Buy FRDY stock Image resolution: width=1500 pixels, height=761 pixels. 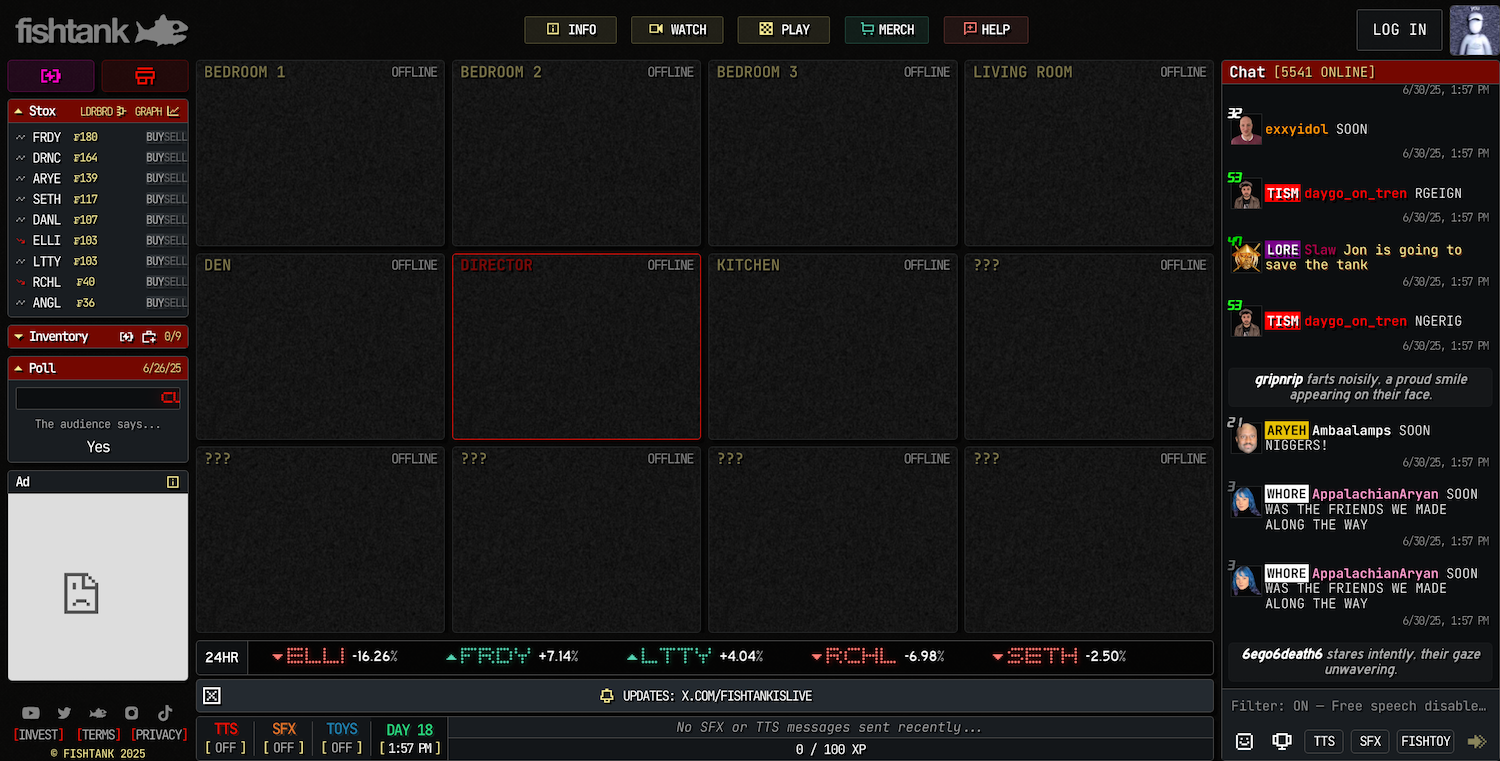155,137
